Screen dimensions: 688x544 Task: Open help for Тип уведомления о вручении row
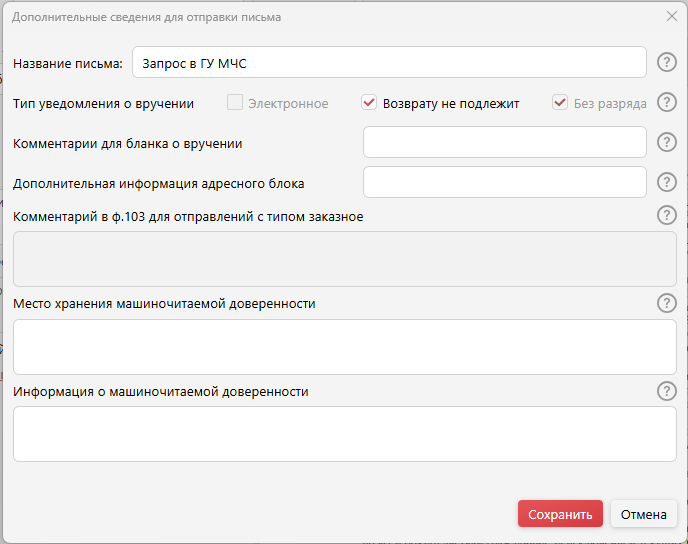pos(667,103)
